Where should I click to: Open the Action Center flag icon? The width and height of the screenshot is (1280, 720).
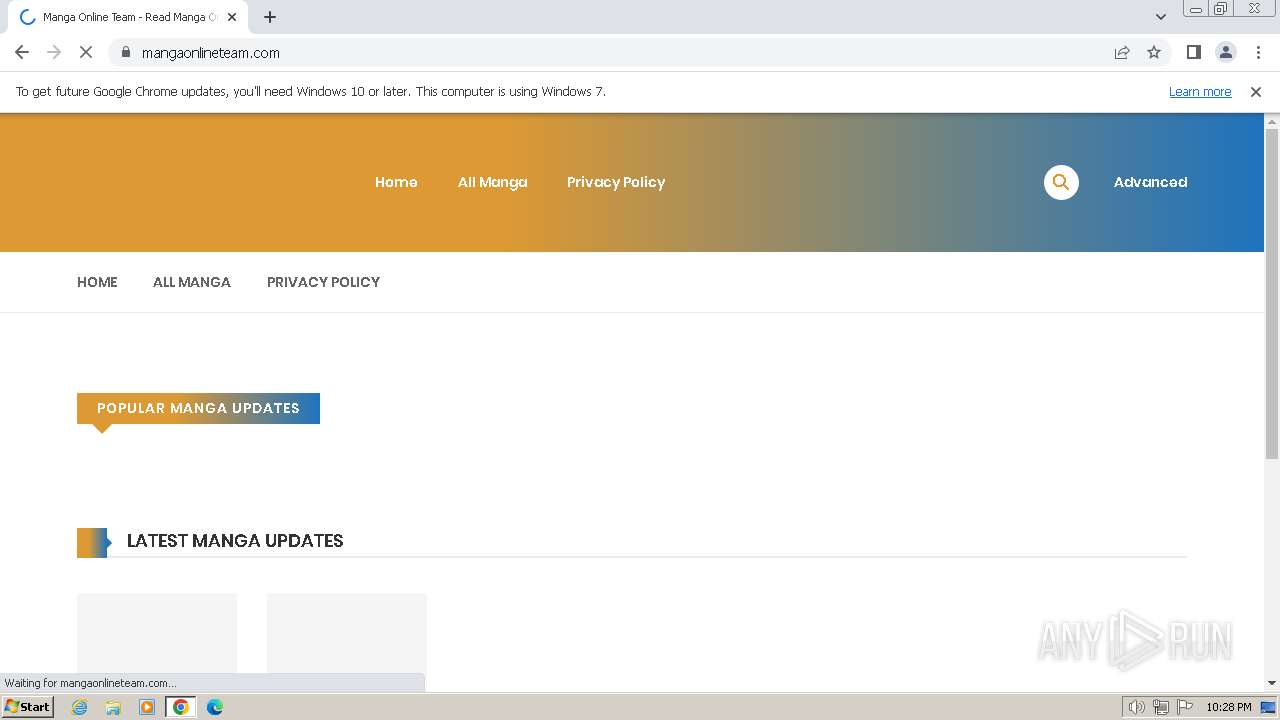pos(1185,707)
